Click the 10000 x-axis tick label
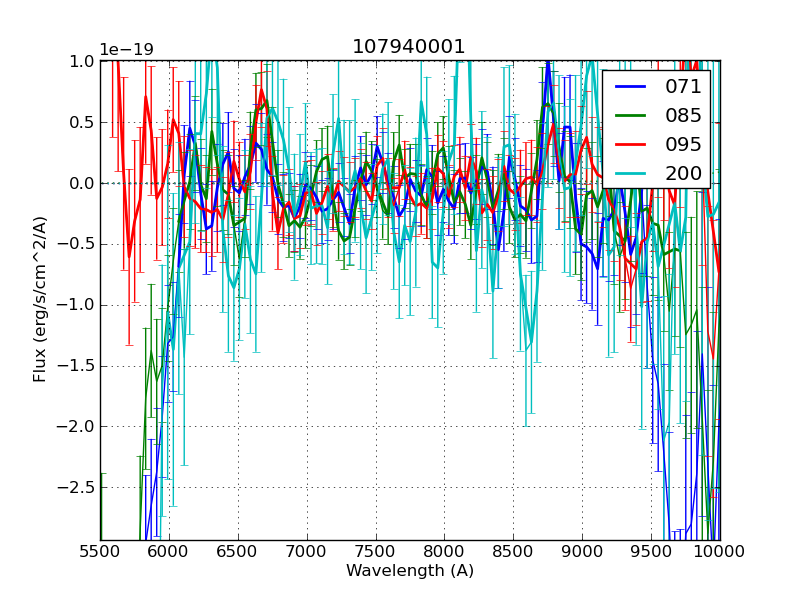This screenshot has height=600, width=800. pos(720,551)
